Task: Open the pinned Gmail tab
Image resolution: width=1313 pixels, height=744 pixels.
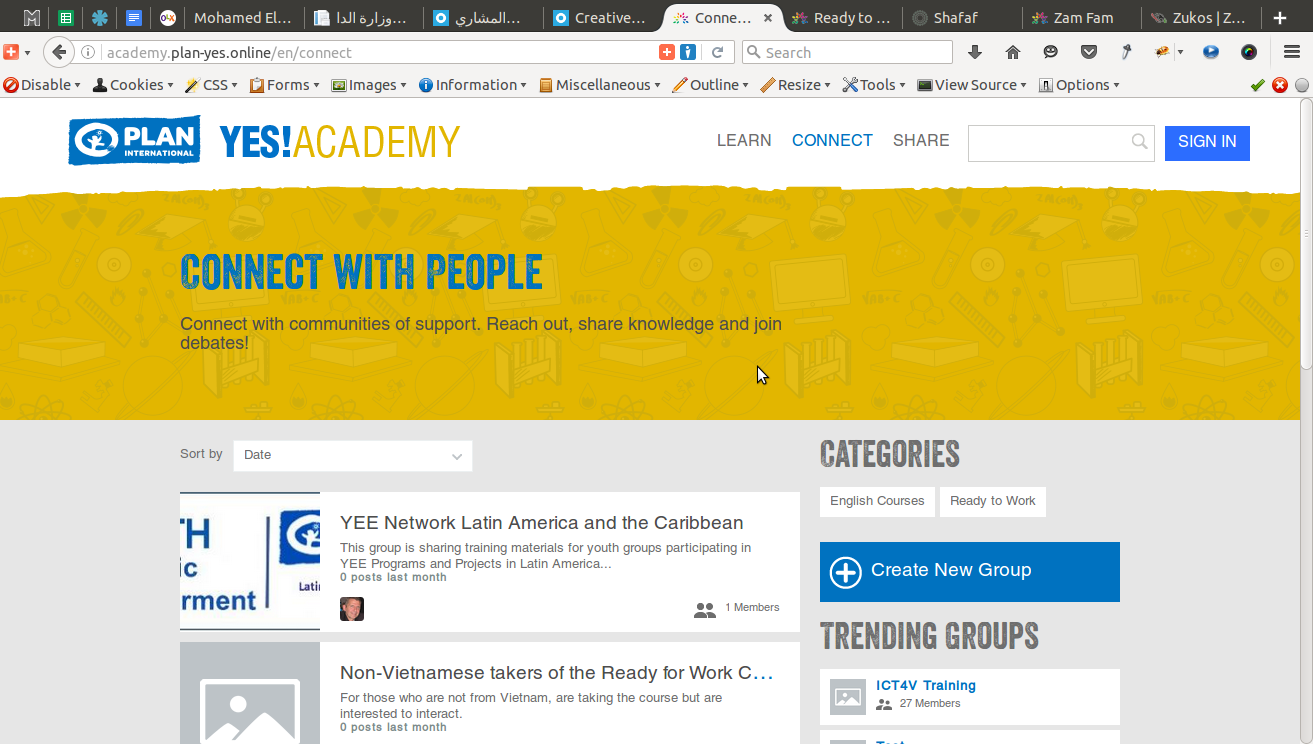Action: coord(32,18)
